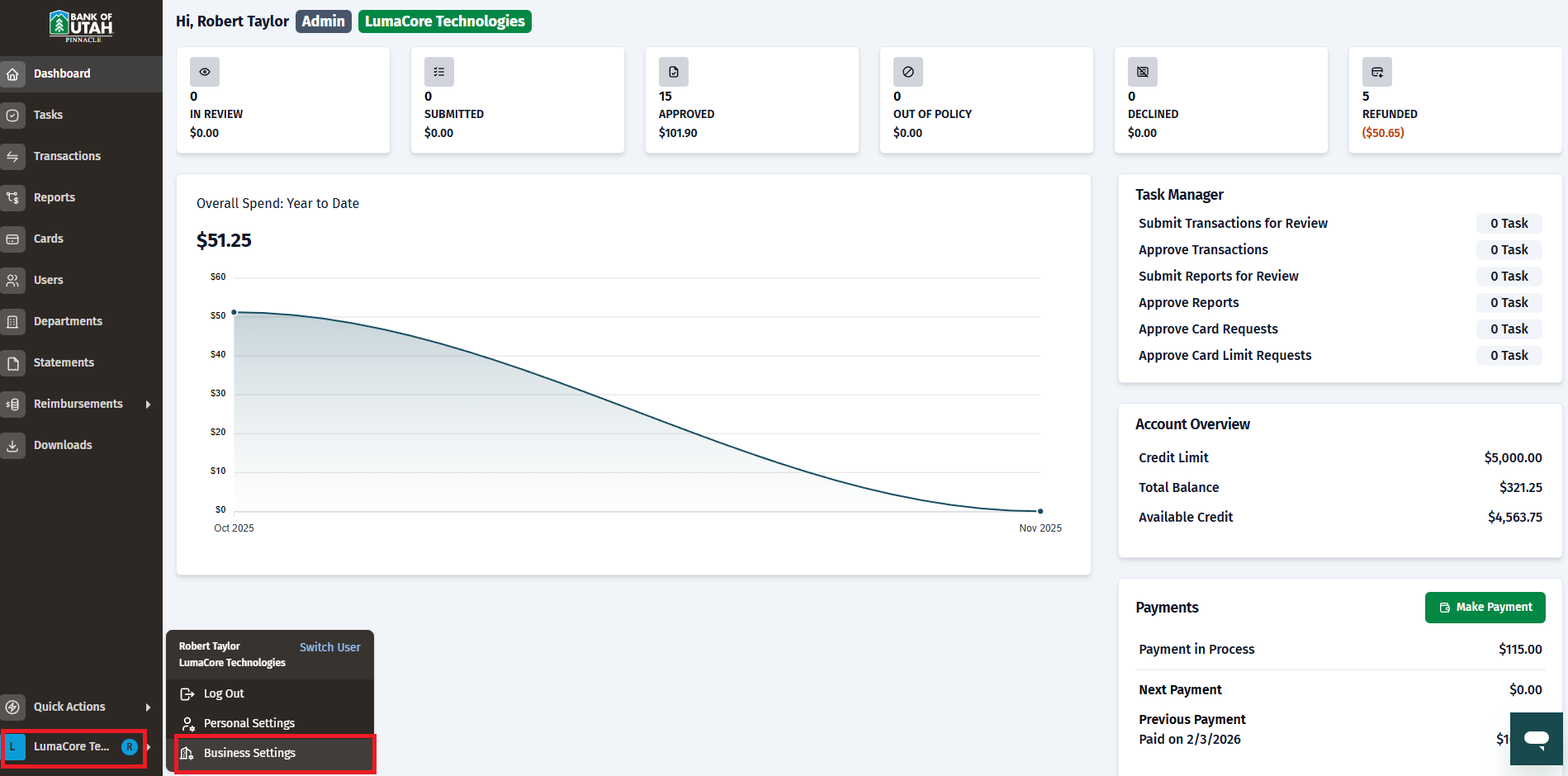Screen dimensions: 1568x776
Task: Click the Cards icon in sidebar
Action: point(12,239)
